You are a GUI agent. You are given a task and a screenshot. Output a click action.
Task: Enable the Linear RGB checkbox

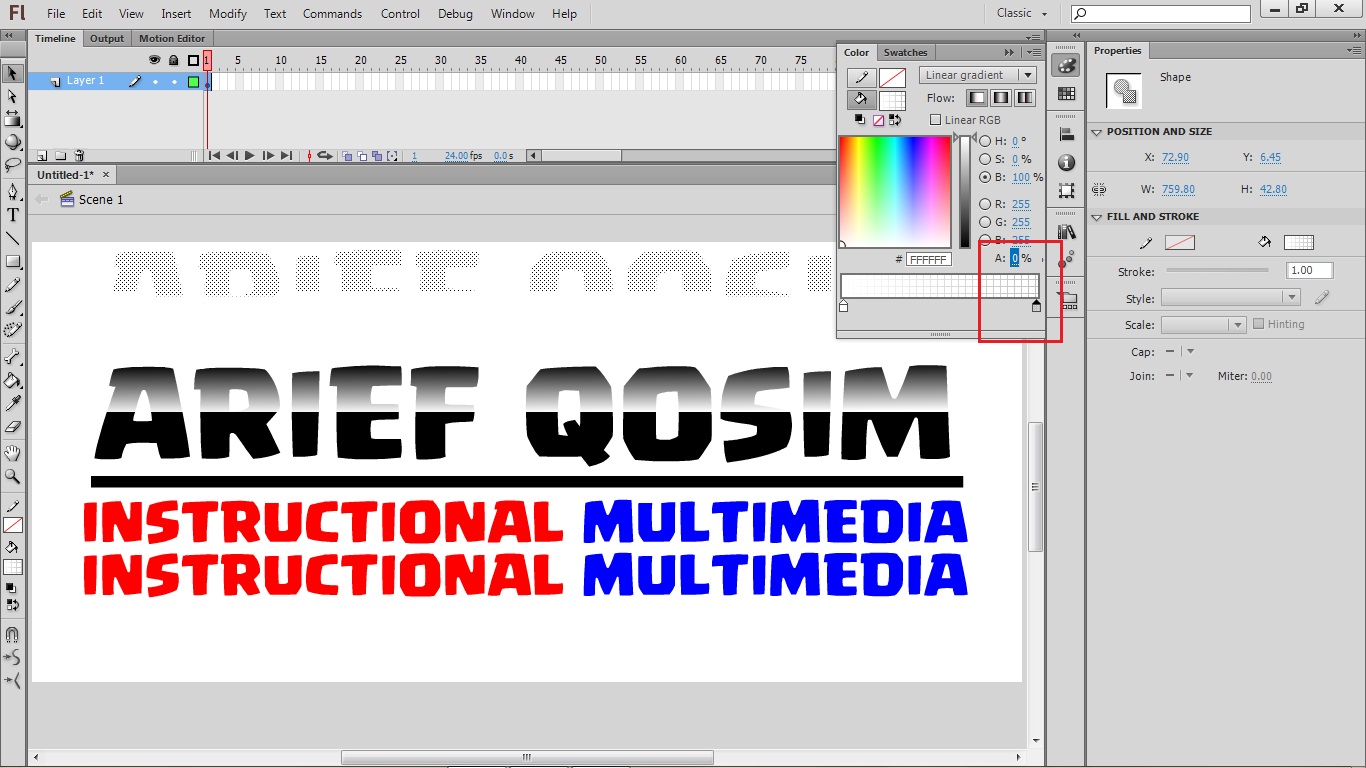click(936, 120)
